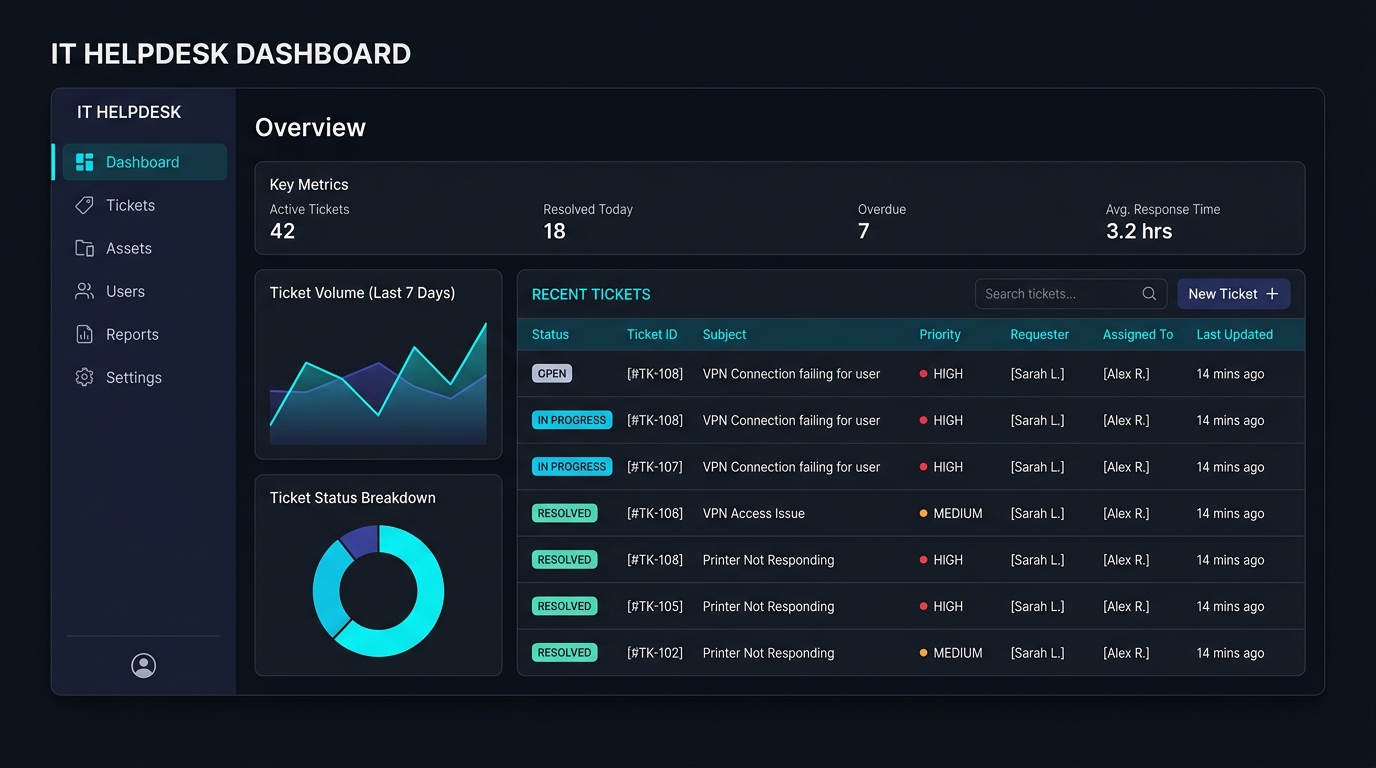
Task: Sort by the Requester column header
Action: click(1040, 335)
